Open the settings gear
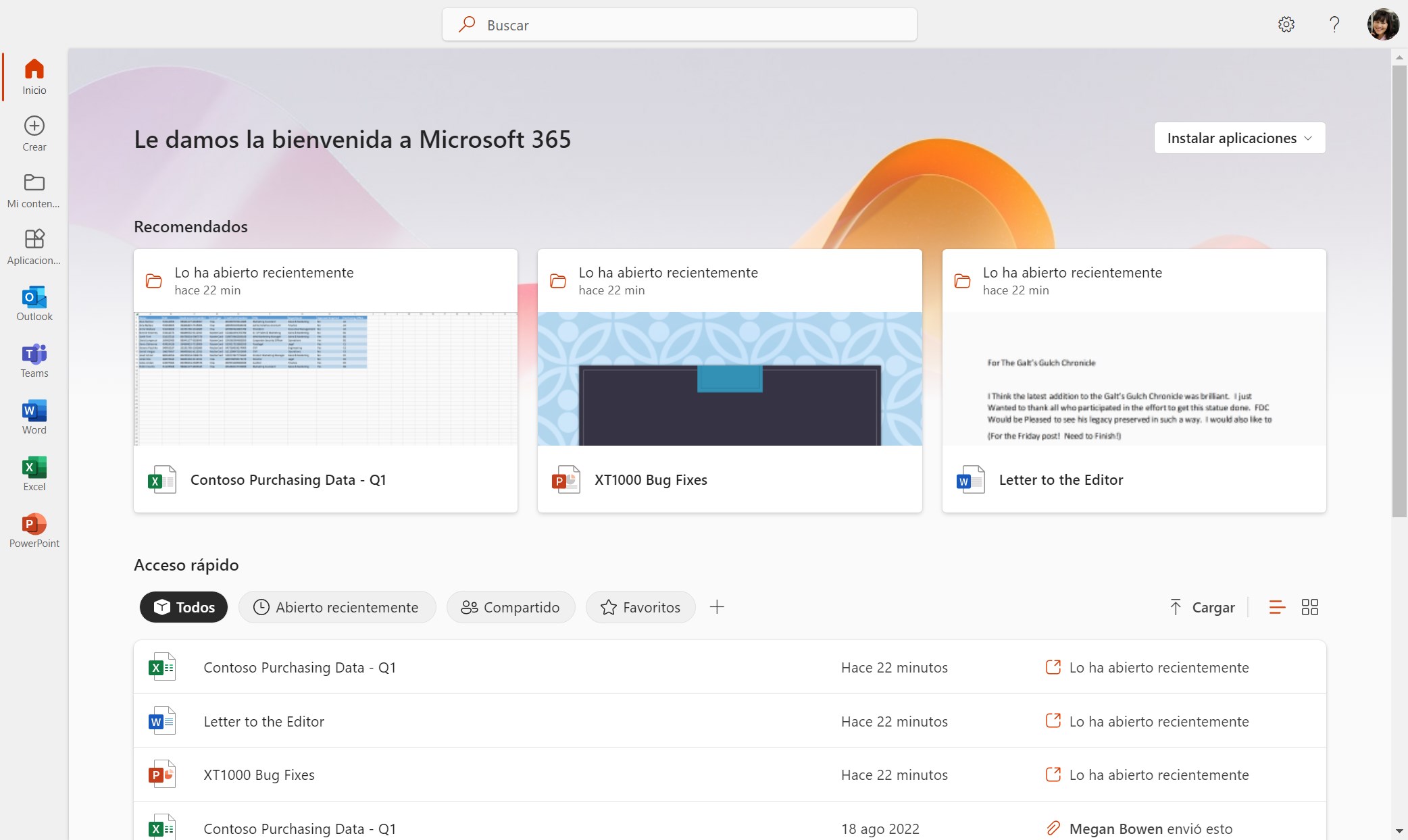This screenshot has height=840, width=1408. pyautogui.click(x=1286, y=24)
